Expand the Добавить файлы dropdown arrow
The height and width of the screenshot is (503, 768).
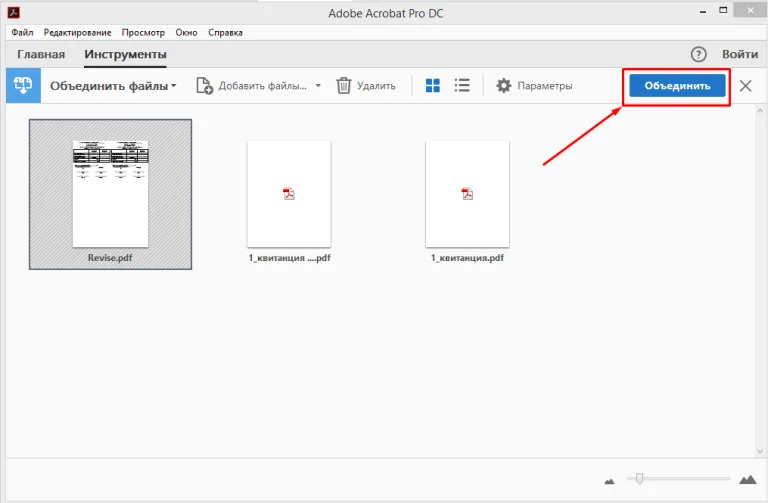[x=318, y=86]
